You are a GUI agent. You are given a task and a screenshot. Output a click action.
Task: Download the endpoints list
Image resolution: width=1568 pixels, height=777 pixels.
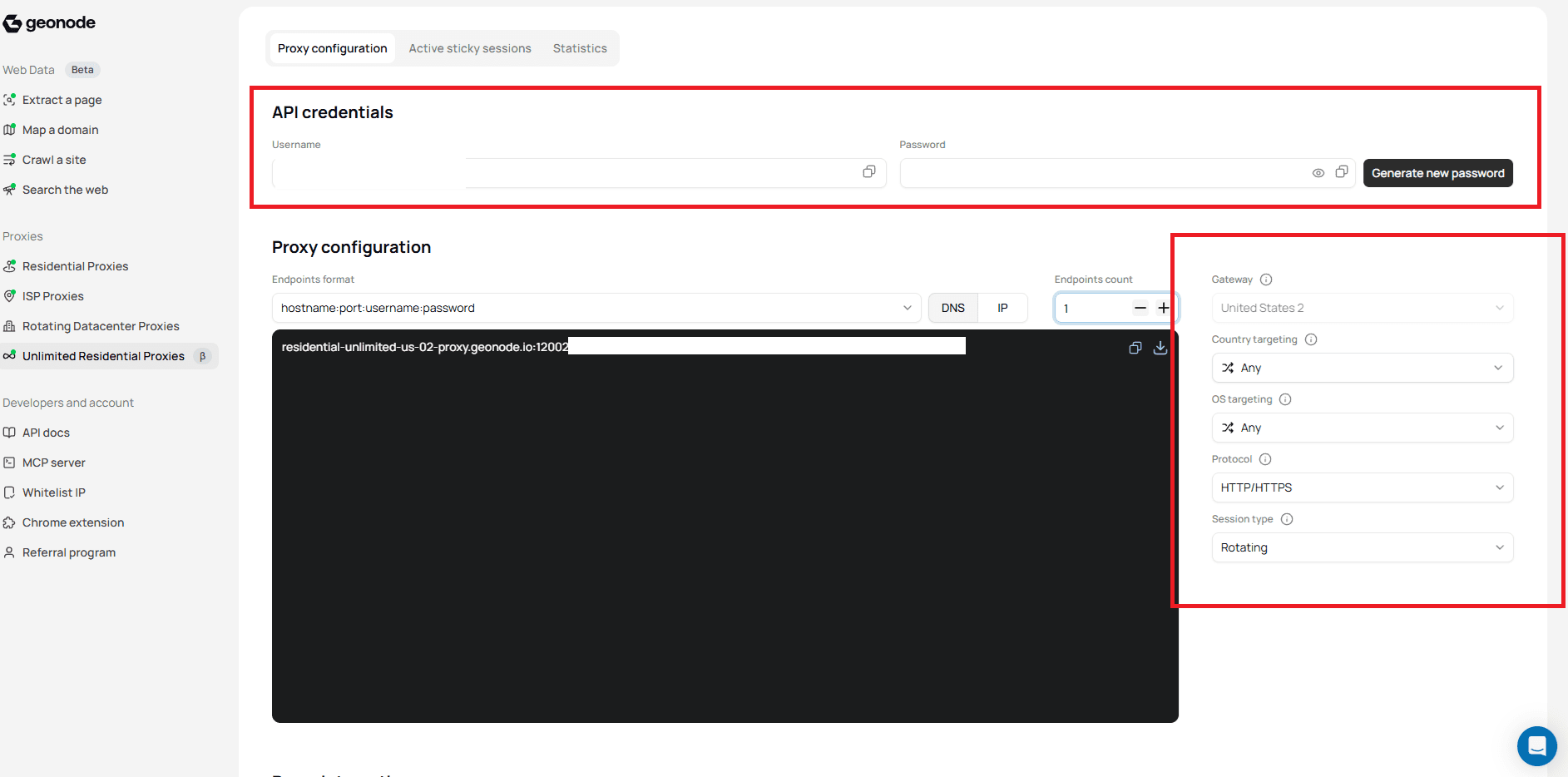click(1160, 348)
